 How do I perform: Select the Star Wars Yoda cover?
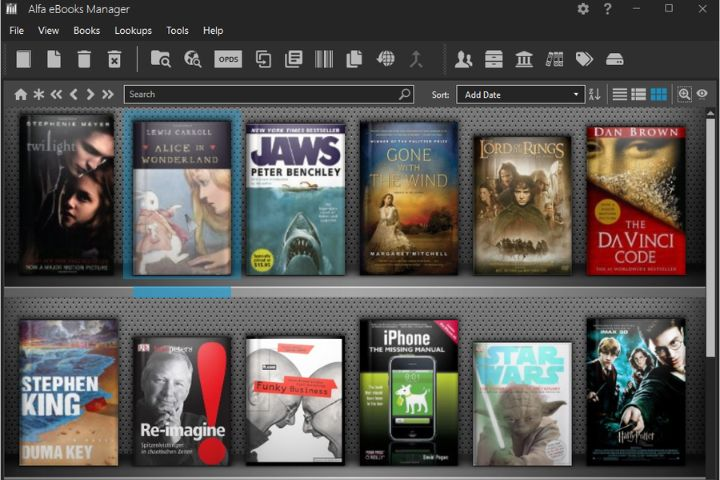click(x=523, y=403)
